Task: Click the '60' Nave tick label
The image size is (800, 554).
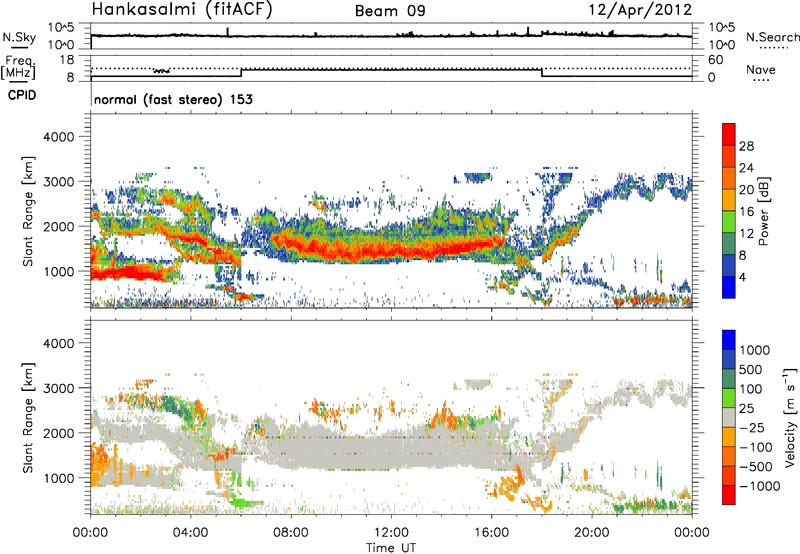Action: [715, 60]
